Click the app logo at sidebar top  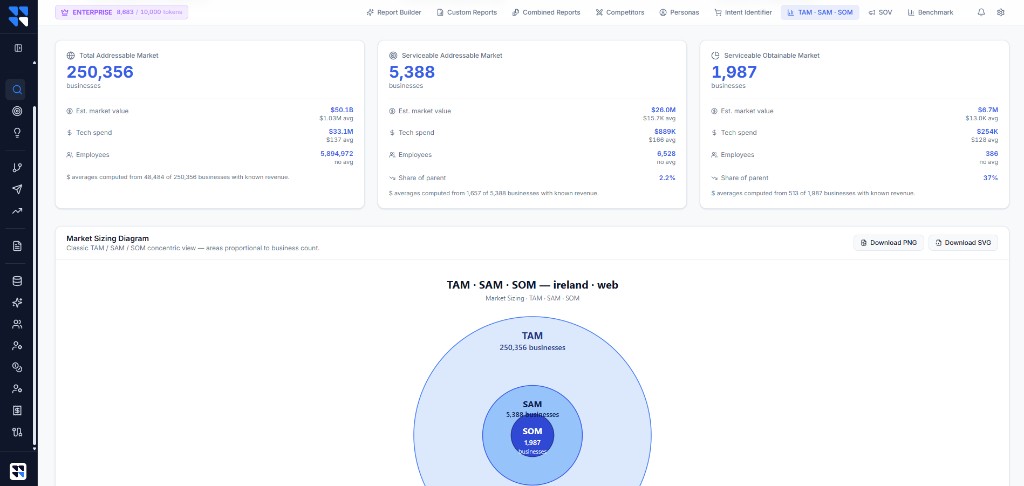[18, 14]
